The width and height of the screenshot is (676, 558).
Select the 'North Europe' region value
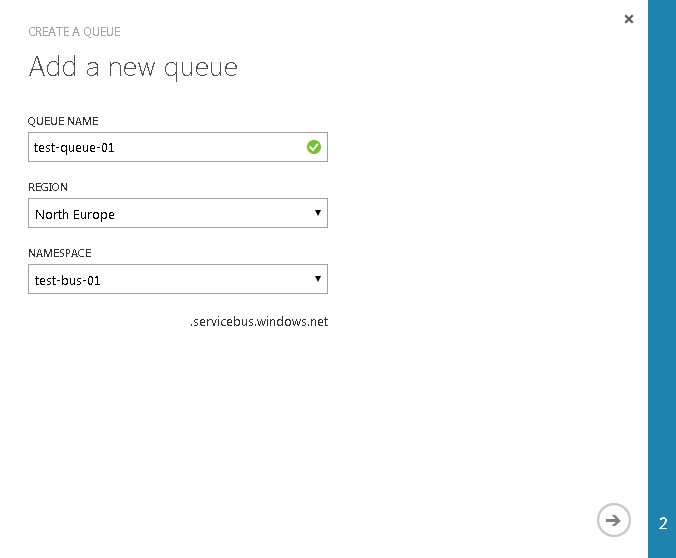[75, 215]
